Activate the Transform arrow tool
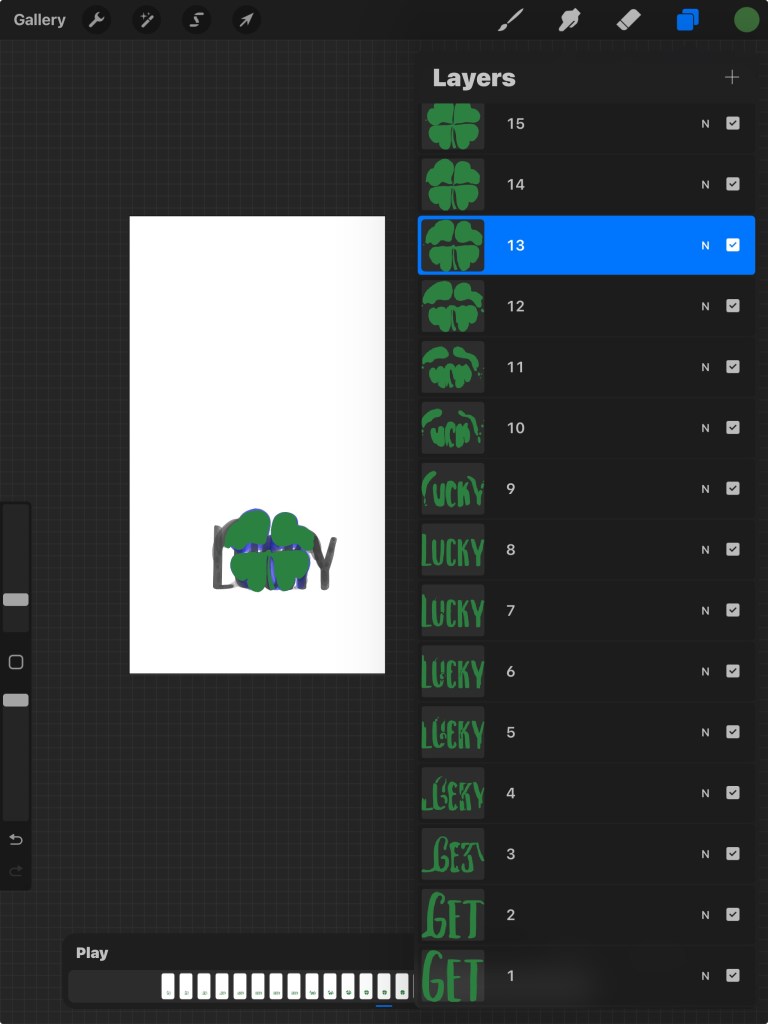Image resolution: width=768 pixels, height=1024 pixels. click(247, 20)
